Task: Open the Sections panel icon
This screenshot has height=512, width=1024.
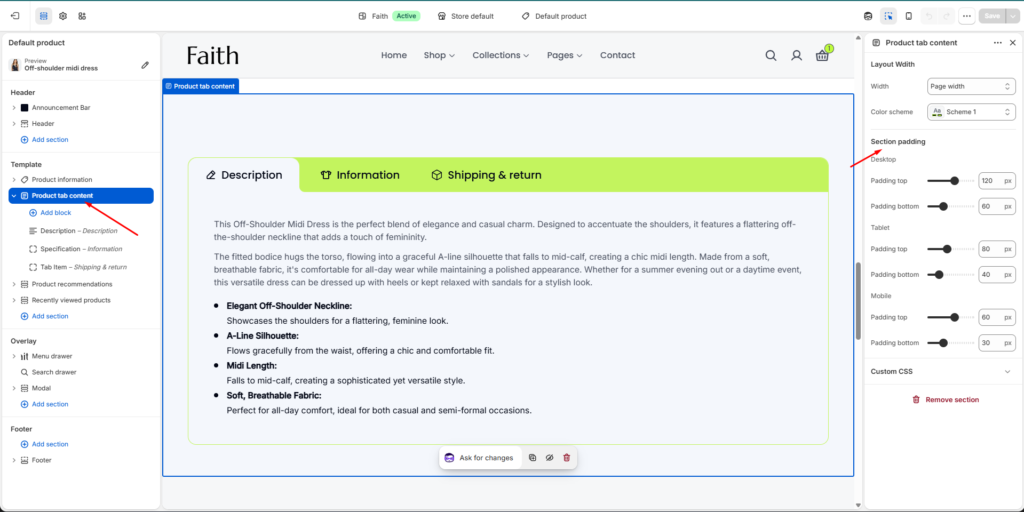Action: [x=44, y=16]
